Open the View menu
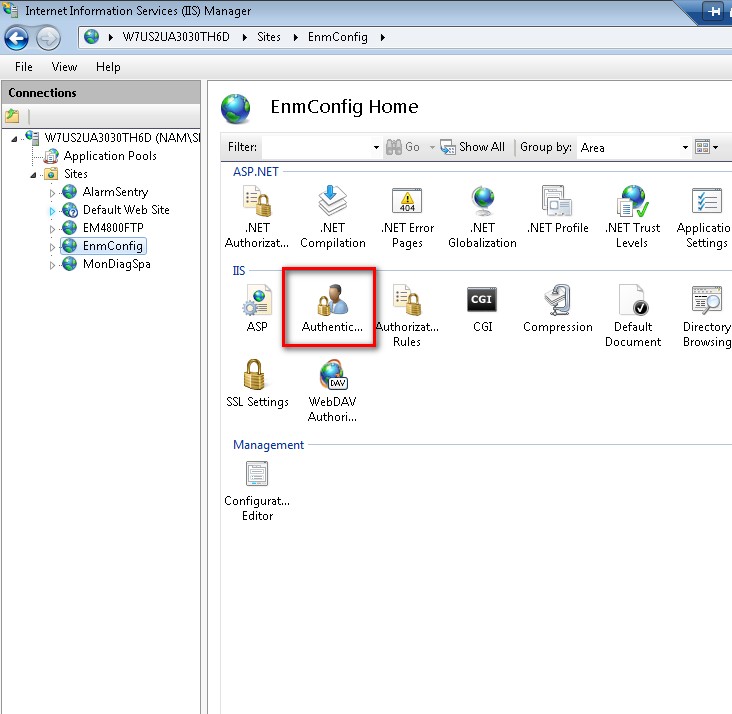 [x=64, y=67]
